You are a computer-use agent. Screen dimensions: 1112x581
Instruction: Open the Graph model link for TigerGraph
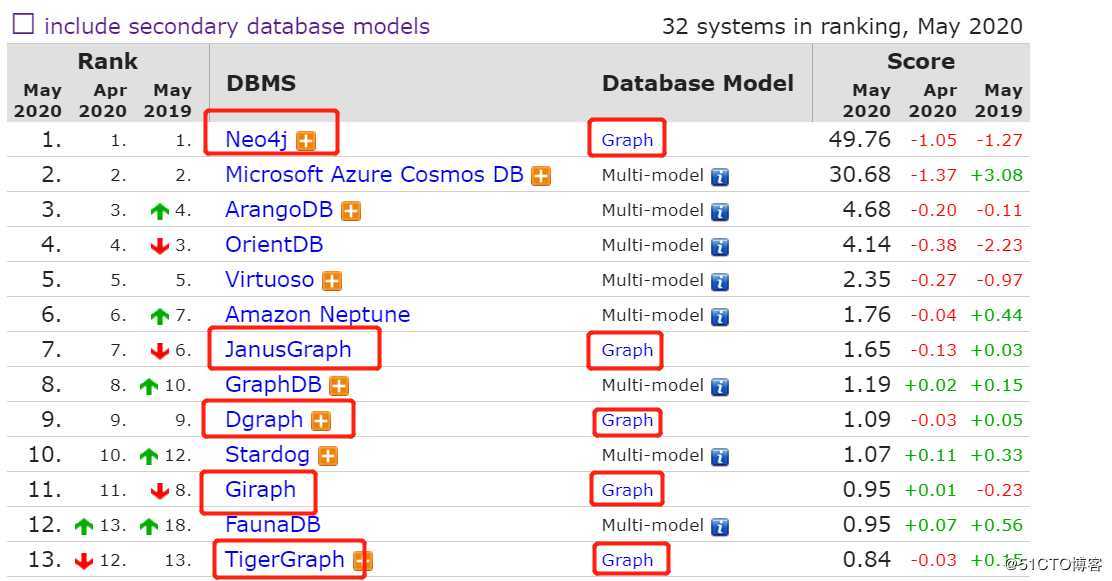pos(627,560)
